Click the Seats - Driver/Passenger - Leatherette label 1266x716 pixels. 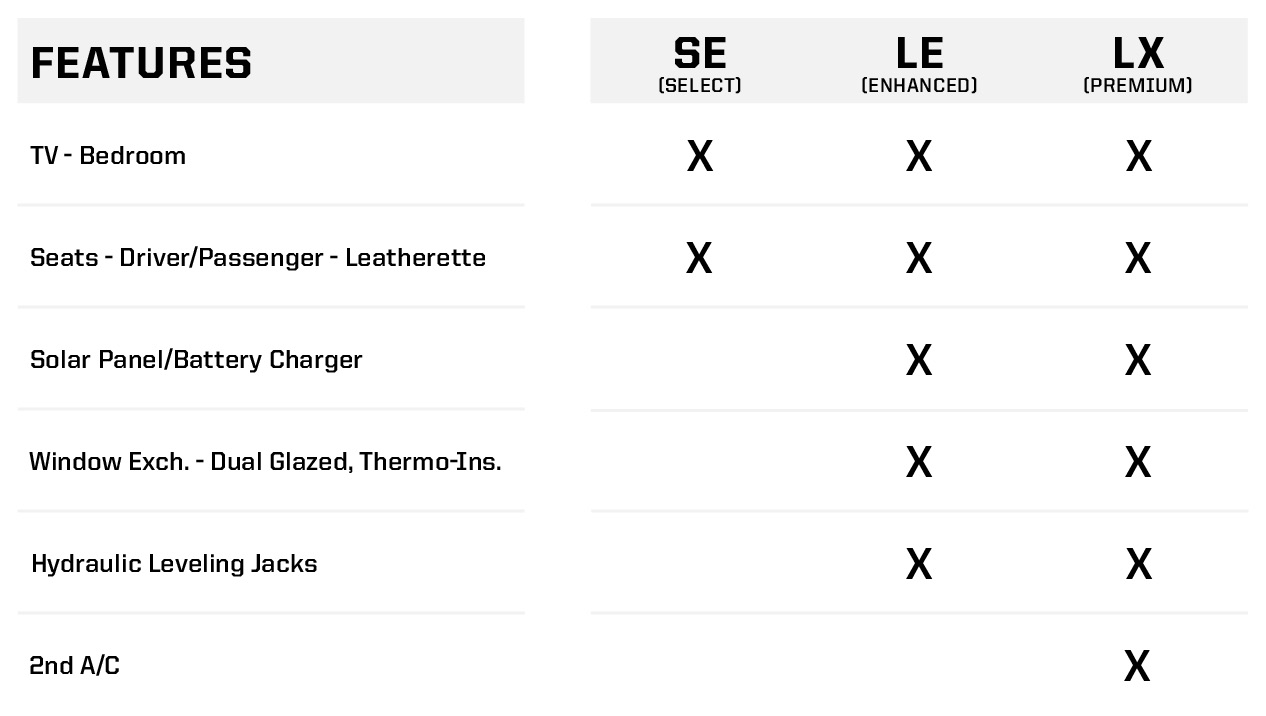click(258, 258)
